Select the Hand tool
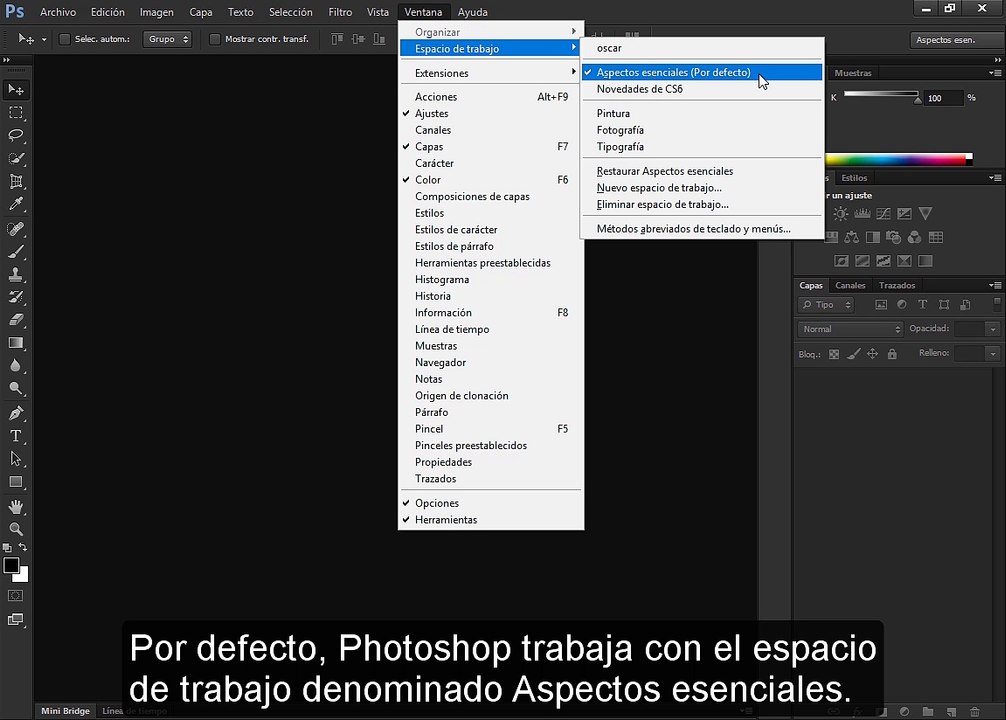This screenshot has height=720, width=1006. point(15,506)
